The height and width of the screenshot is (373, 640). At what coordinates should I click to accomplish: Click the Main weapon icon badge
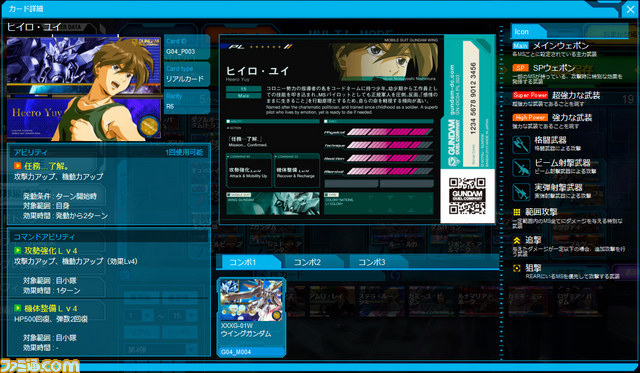[x=520, y=46]
